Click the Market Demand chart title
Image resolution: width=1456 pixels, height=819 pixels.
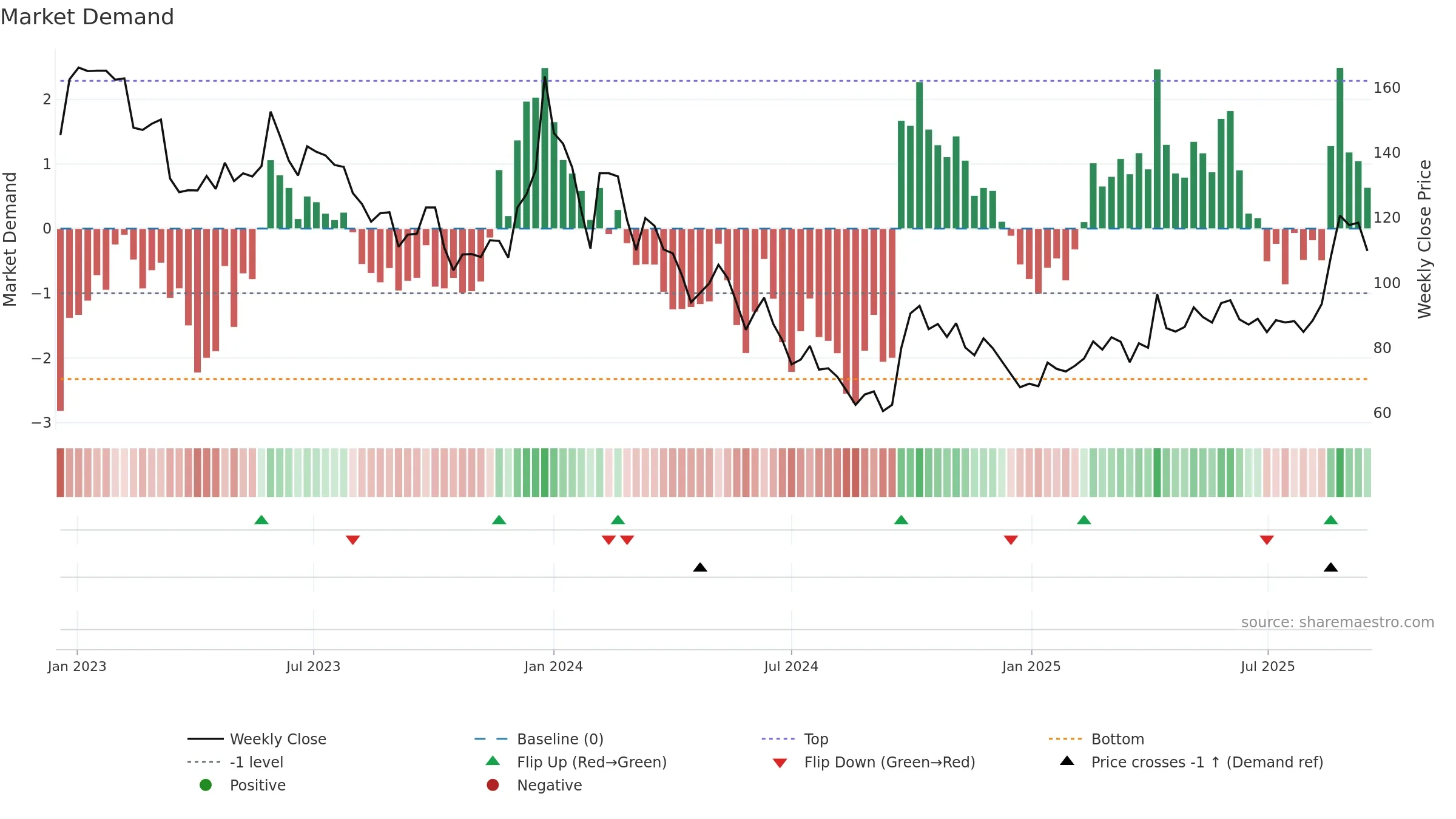(87, 17)
